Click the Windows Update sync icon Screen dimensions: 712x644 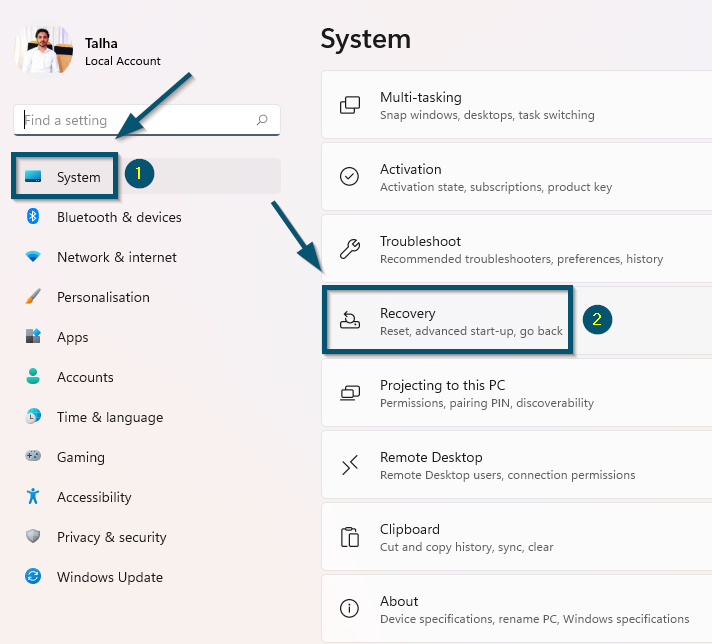33,576
